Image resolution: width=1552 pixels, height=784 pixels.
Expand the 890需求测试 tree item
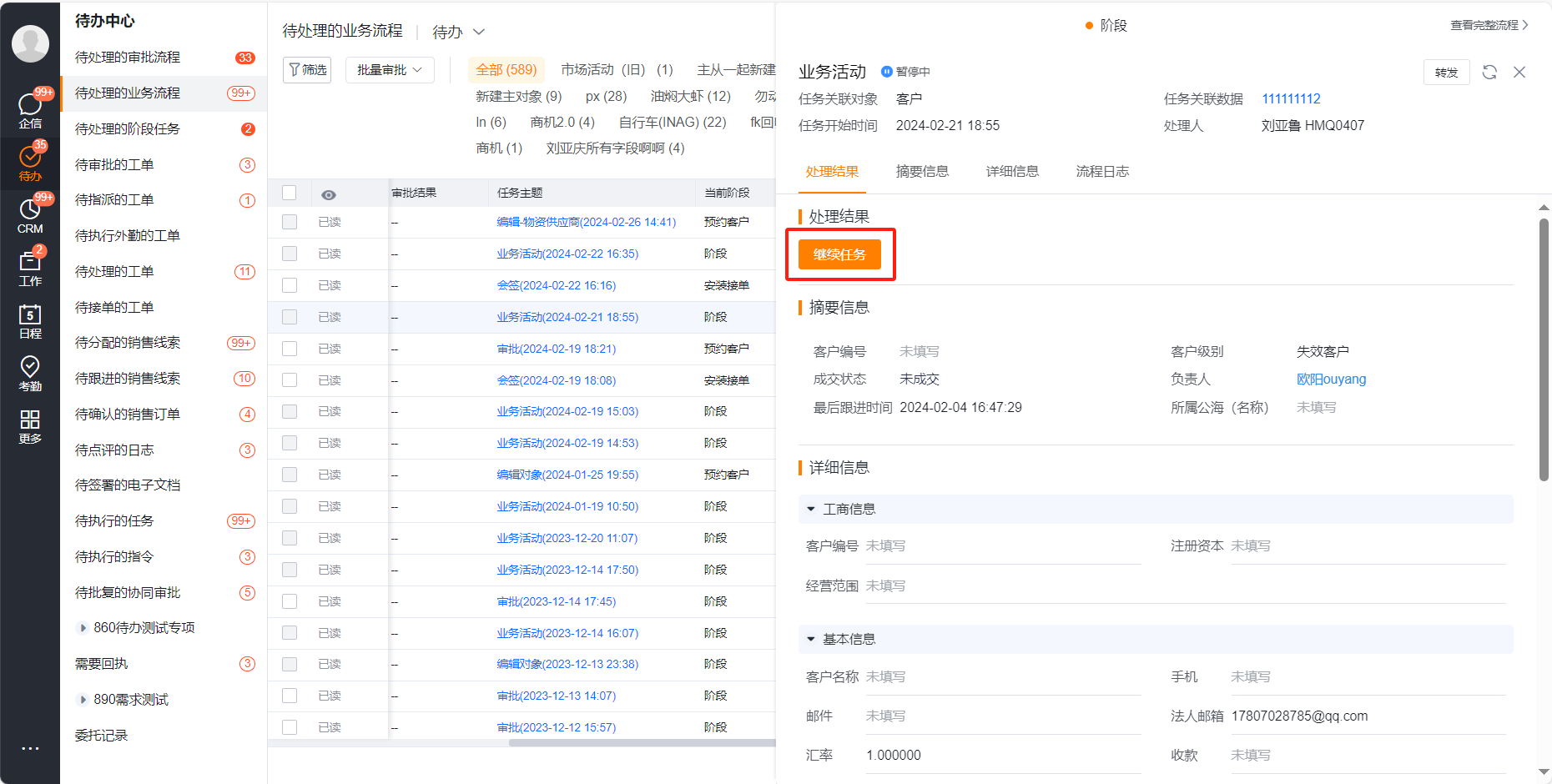click(83, 700)
